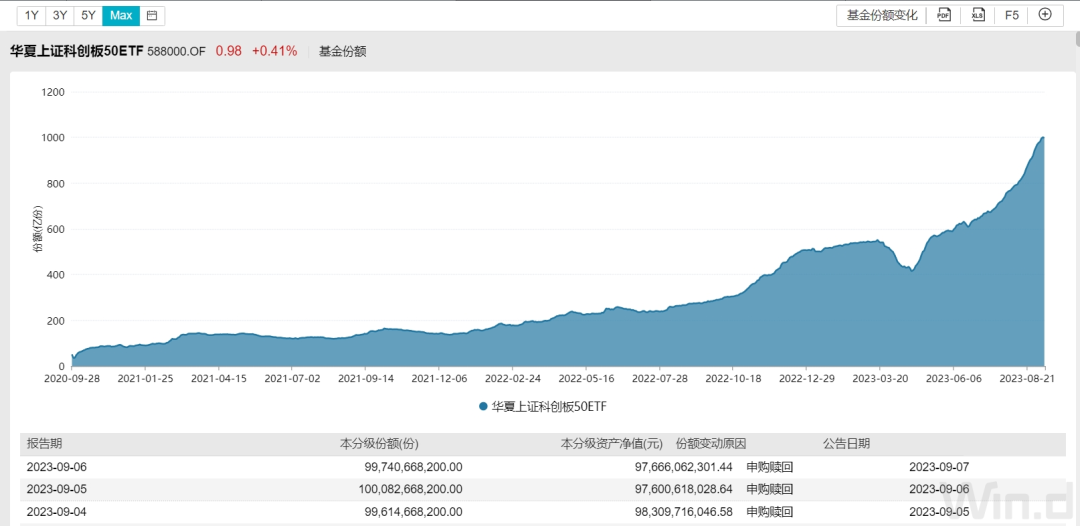The width and height of the screenshot is (1080, 526).
Task: Click share value 100,082,668,200.00
Action: (411, 490)
